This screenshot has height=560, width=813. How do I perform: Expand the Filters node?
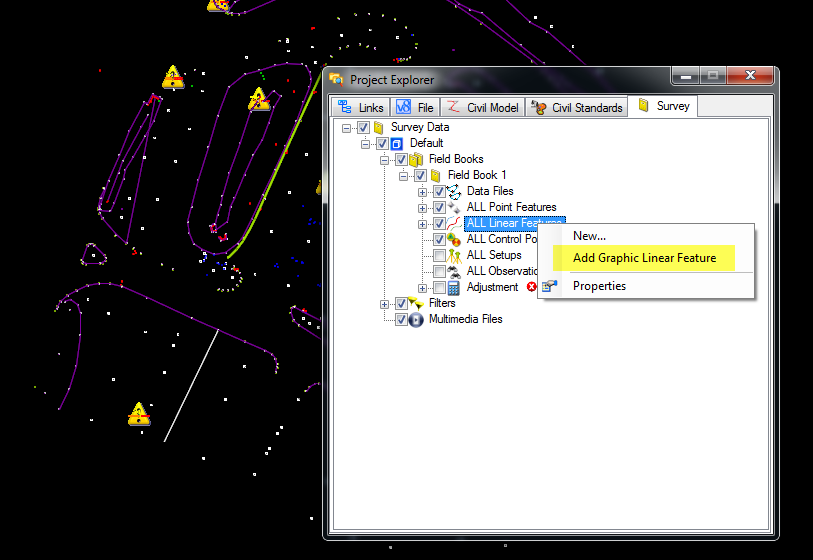click(384, 304)
